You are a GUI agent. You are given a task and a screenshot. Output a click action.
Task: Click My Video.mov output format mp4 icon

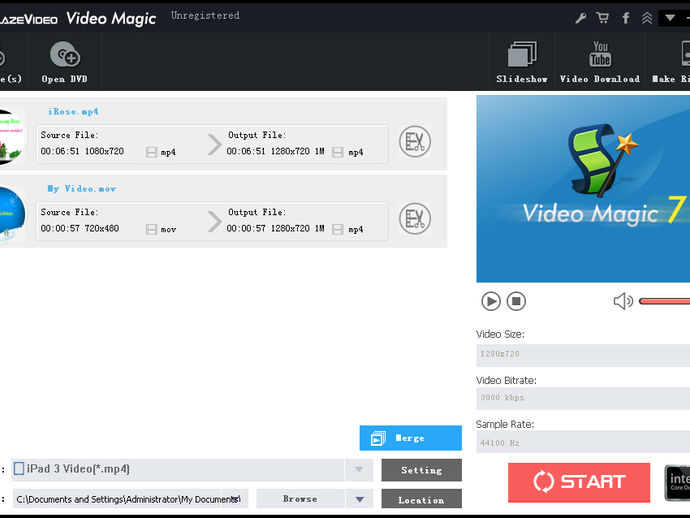(x=338, y=229)
